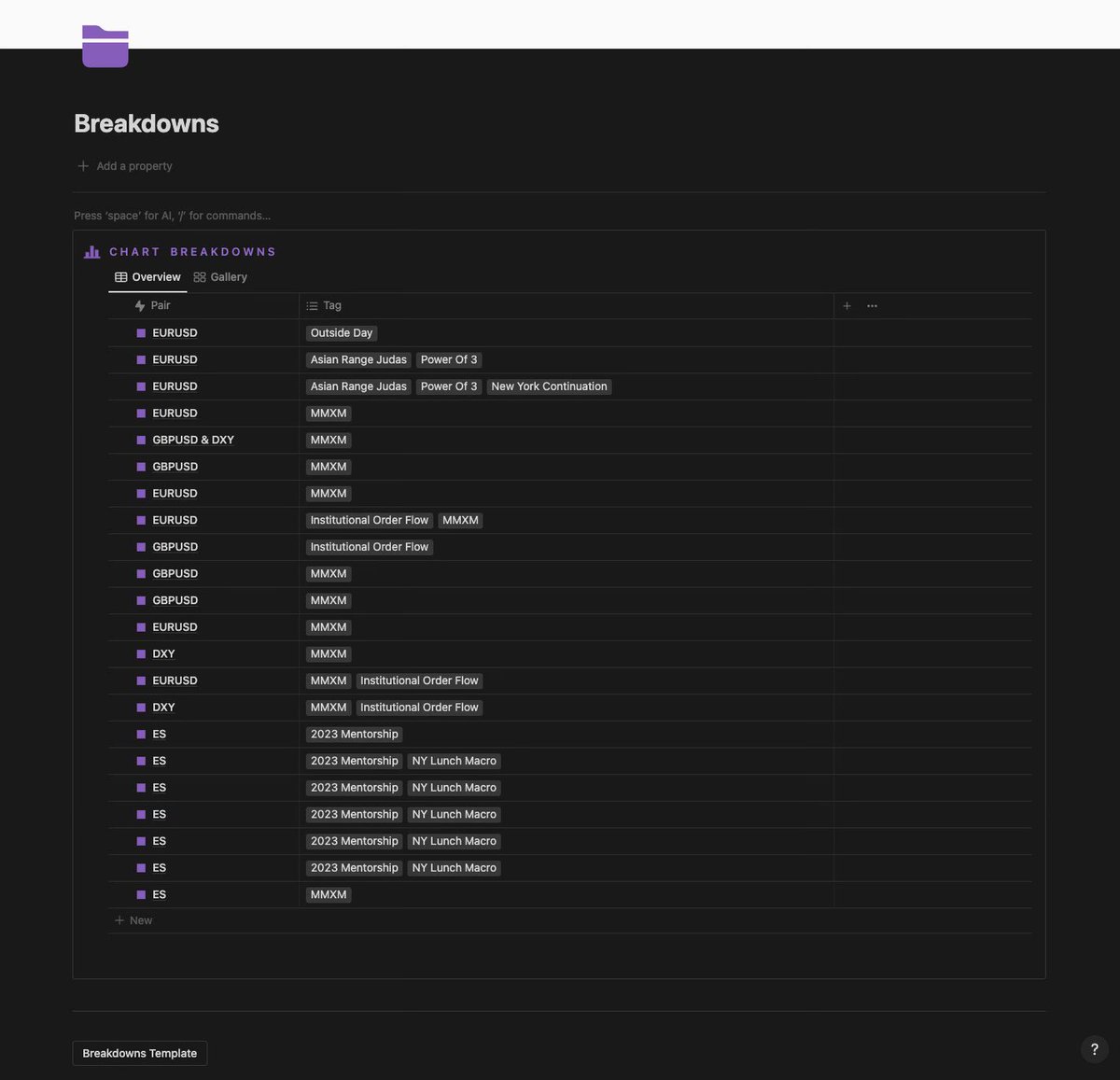1120x1080 pixels.
Task: Click MMXM tag in the GBPUSD & DXY row
Action: pos(329,440)
